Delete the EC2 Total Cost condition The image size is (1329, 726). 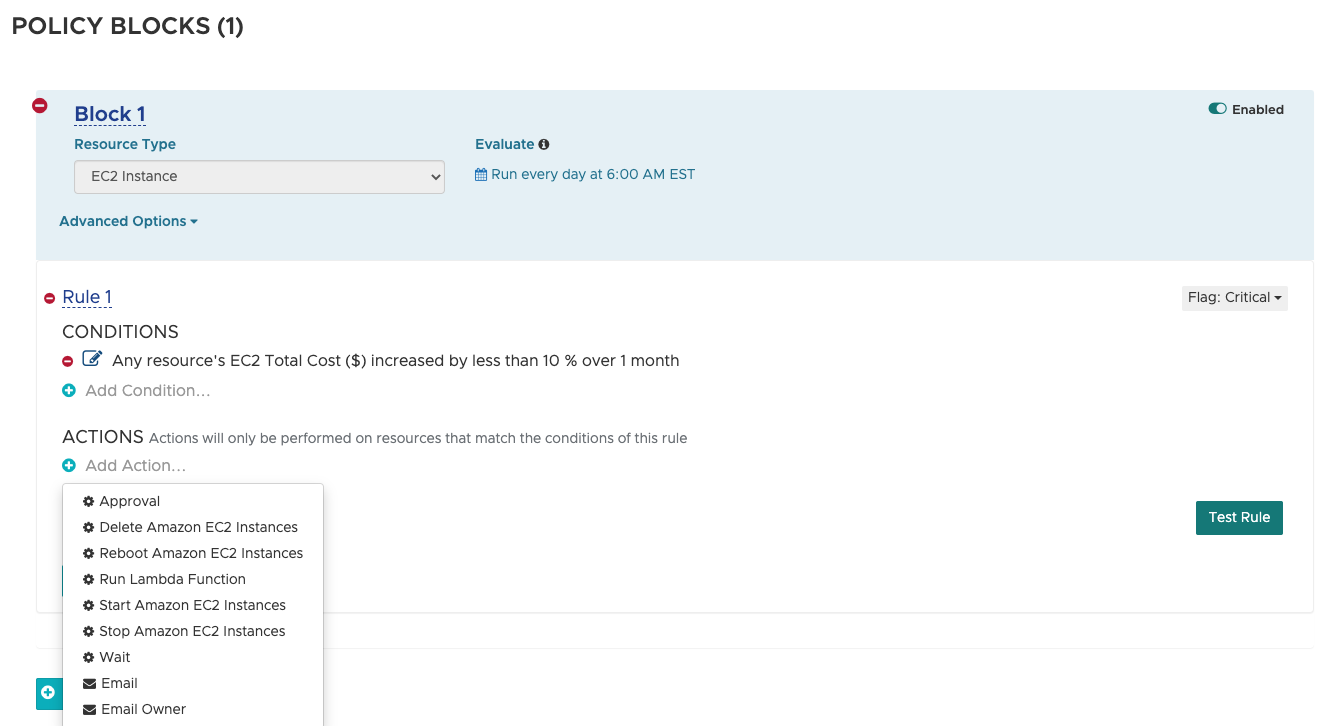pos(68,361)
